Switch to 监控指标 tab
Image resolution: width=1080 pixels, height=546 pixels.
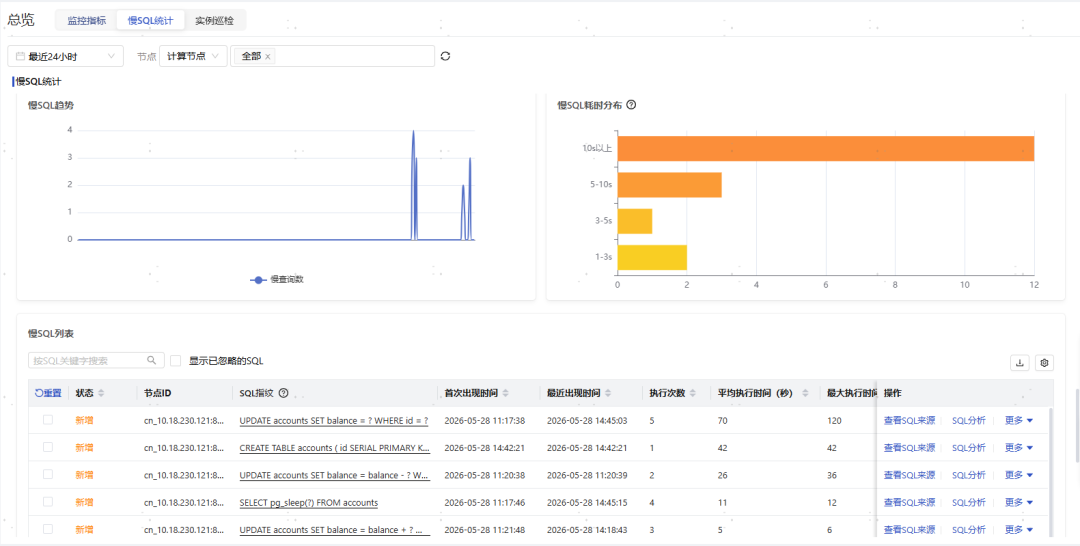pos(87,20)
